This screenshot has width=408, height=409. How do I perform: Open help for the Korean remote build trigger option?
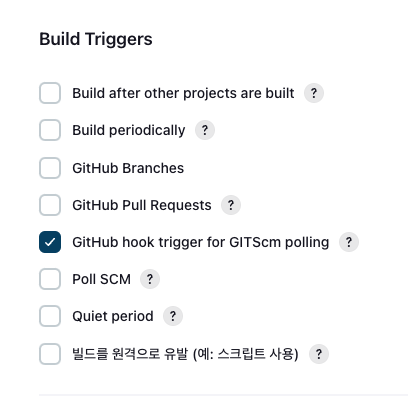(x=319, y=354)
